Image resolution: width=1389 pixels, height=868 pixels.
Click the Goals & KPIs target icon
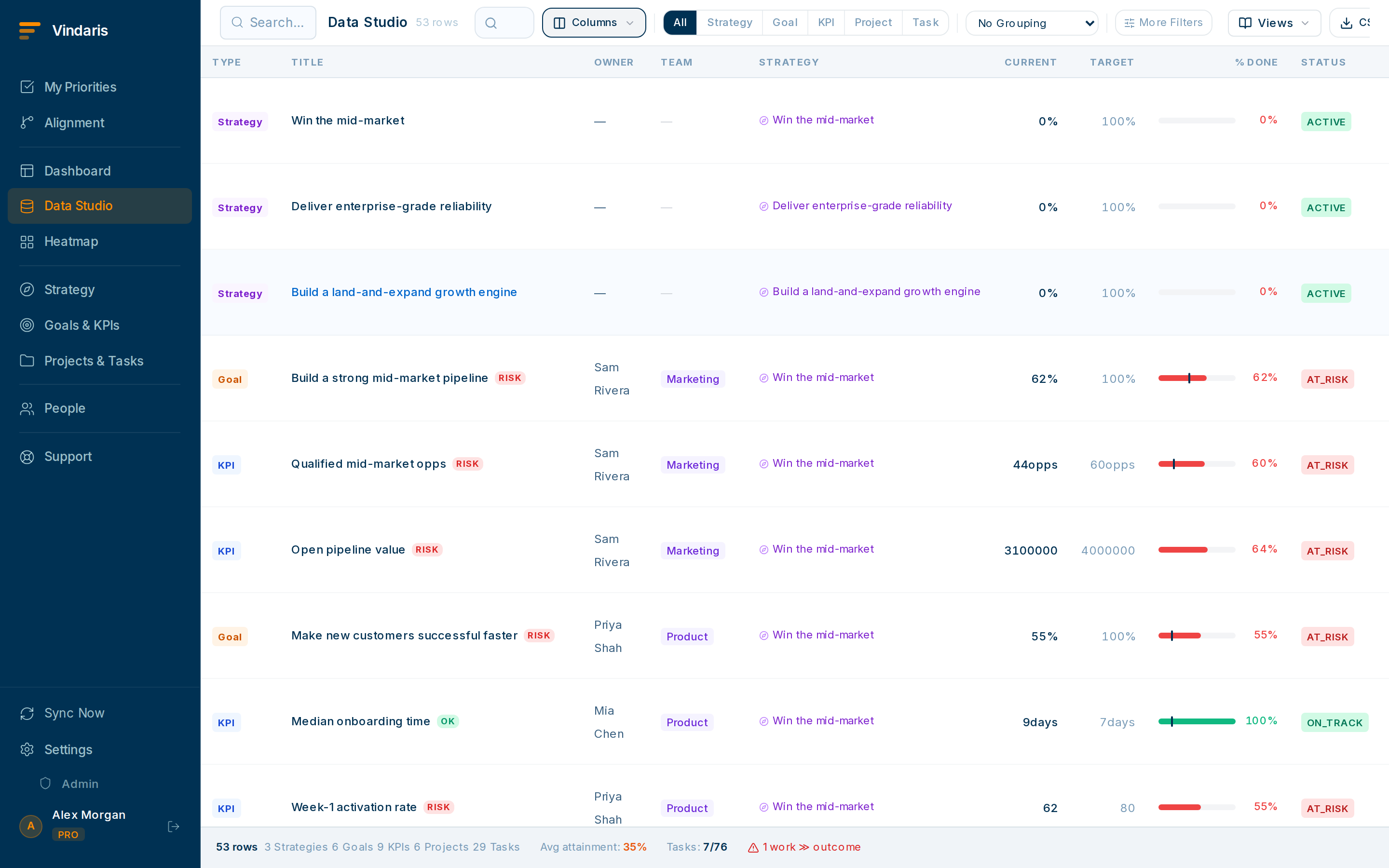(x=27, y=325)
